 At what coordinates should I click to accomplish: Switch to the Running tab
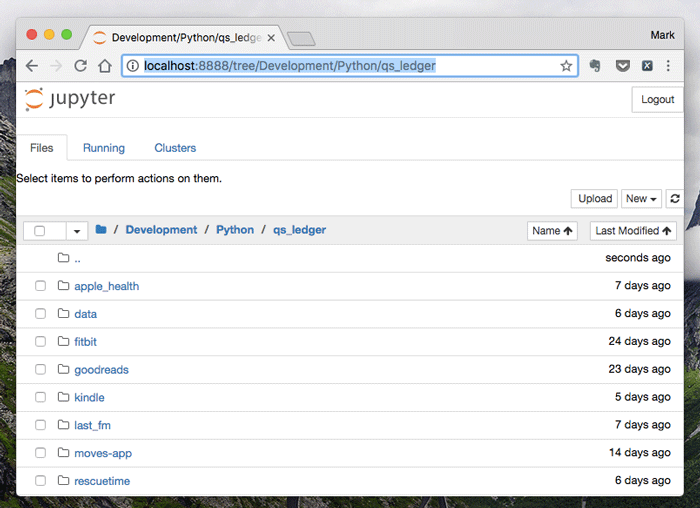click(104, 148)
